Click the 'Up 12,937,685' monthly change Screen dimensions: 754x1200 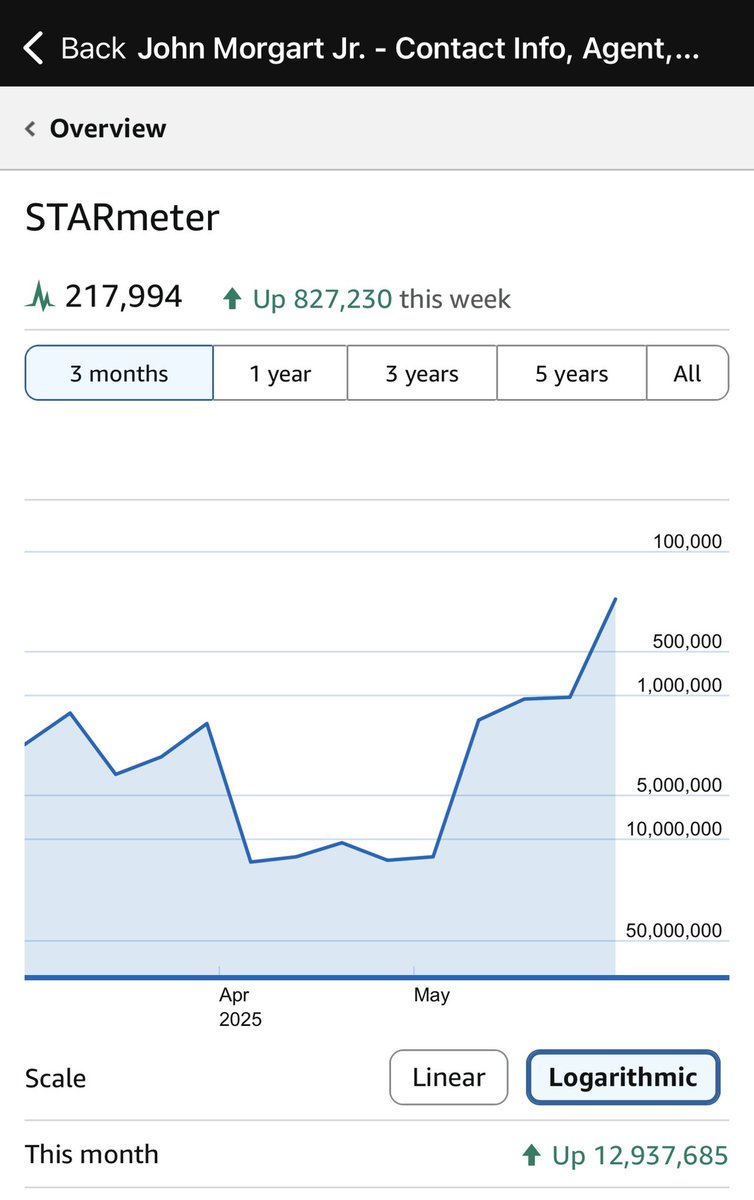pos(640,1156)
